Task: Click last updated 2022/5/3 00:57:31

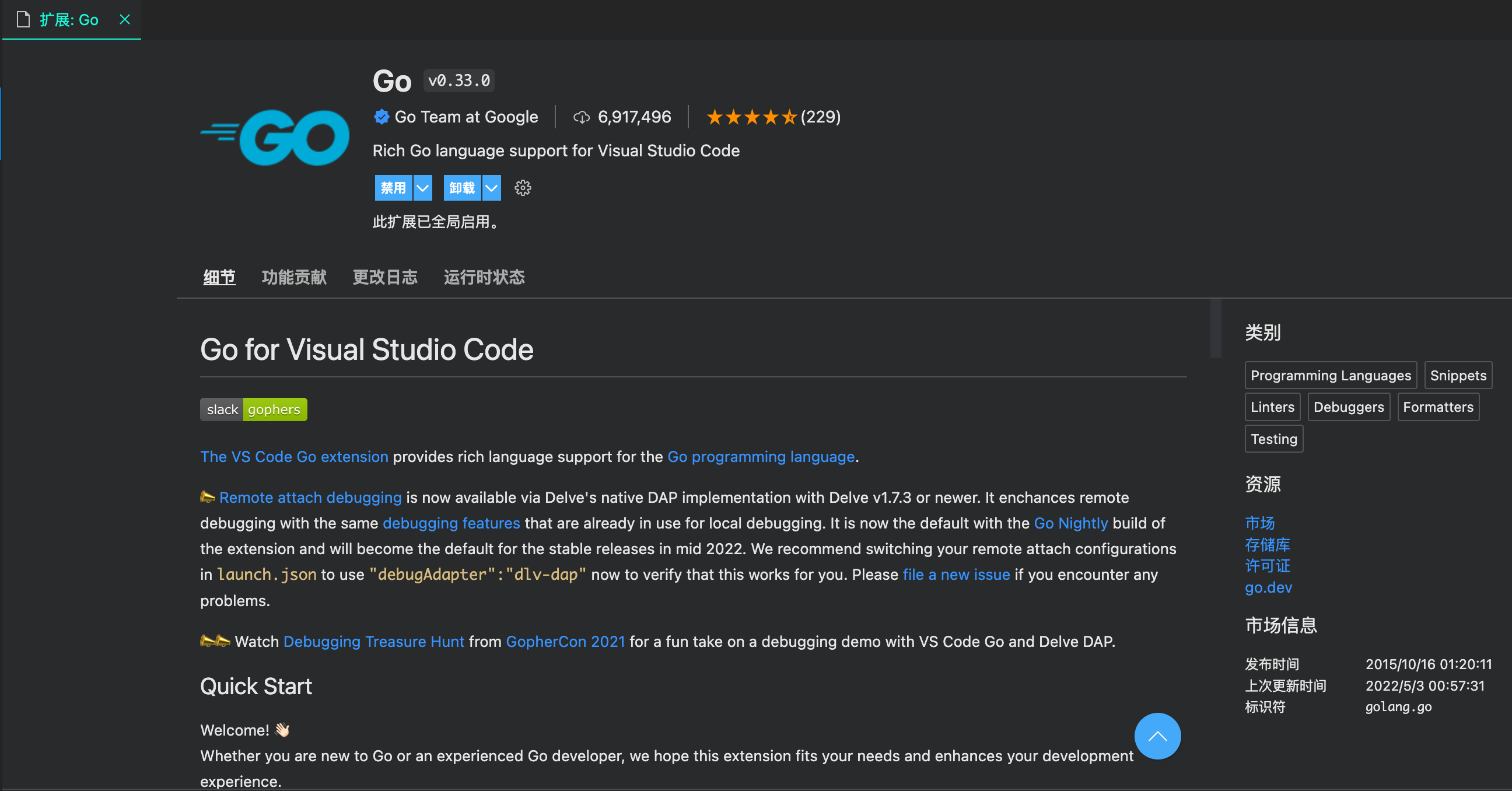Action: [1424, 686]
